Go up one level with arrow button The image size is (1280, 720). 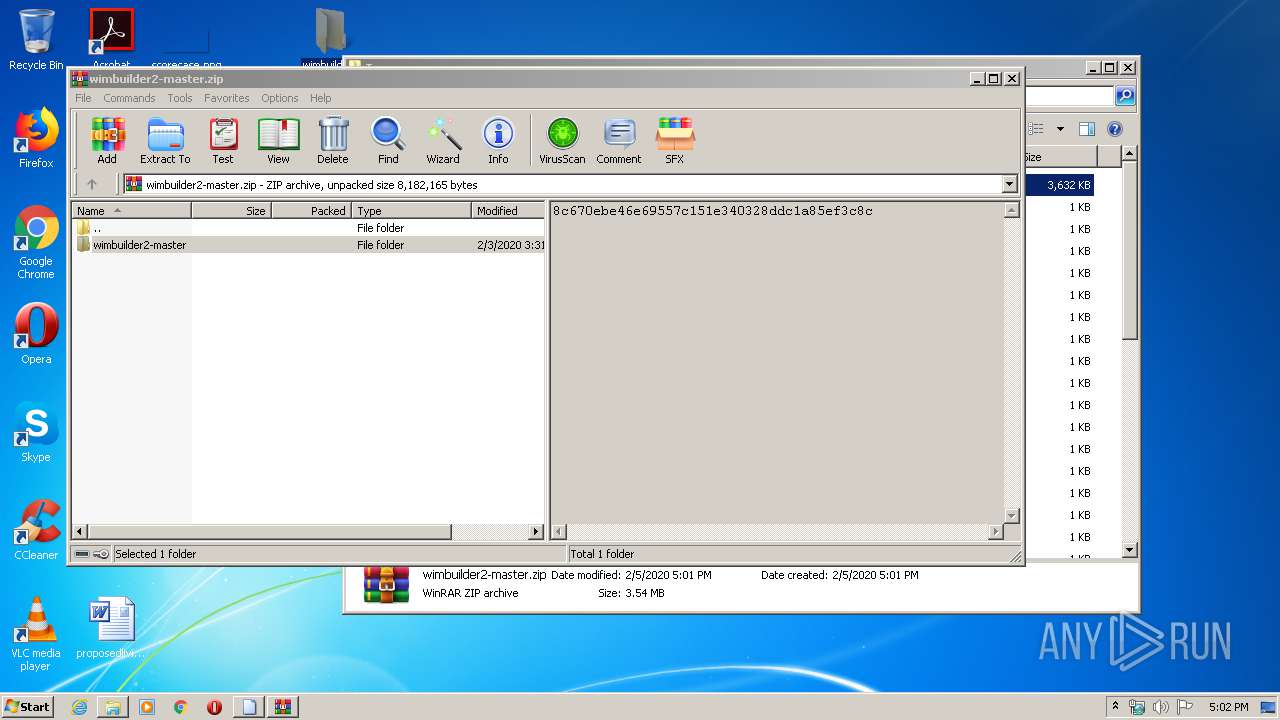coord(92,184)
